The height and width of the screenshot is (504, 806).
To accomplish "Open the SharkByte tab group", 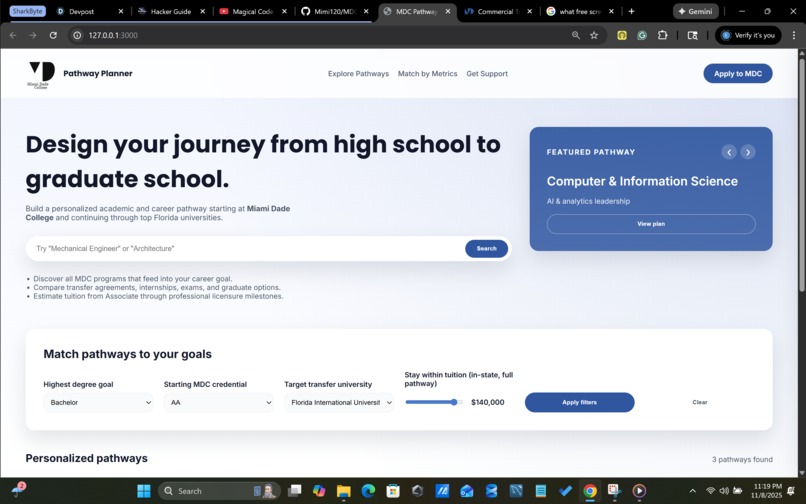I will 27,11.
